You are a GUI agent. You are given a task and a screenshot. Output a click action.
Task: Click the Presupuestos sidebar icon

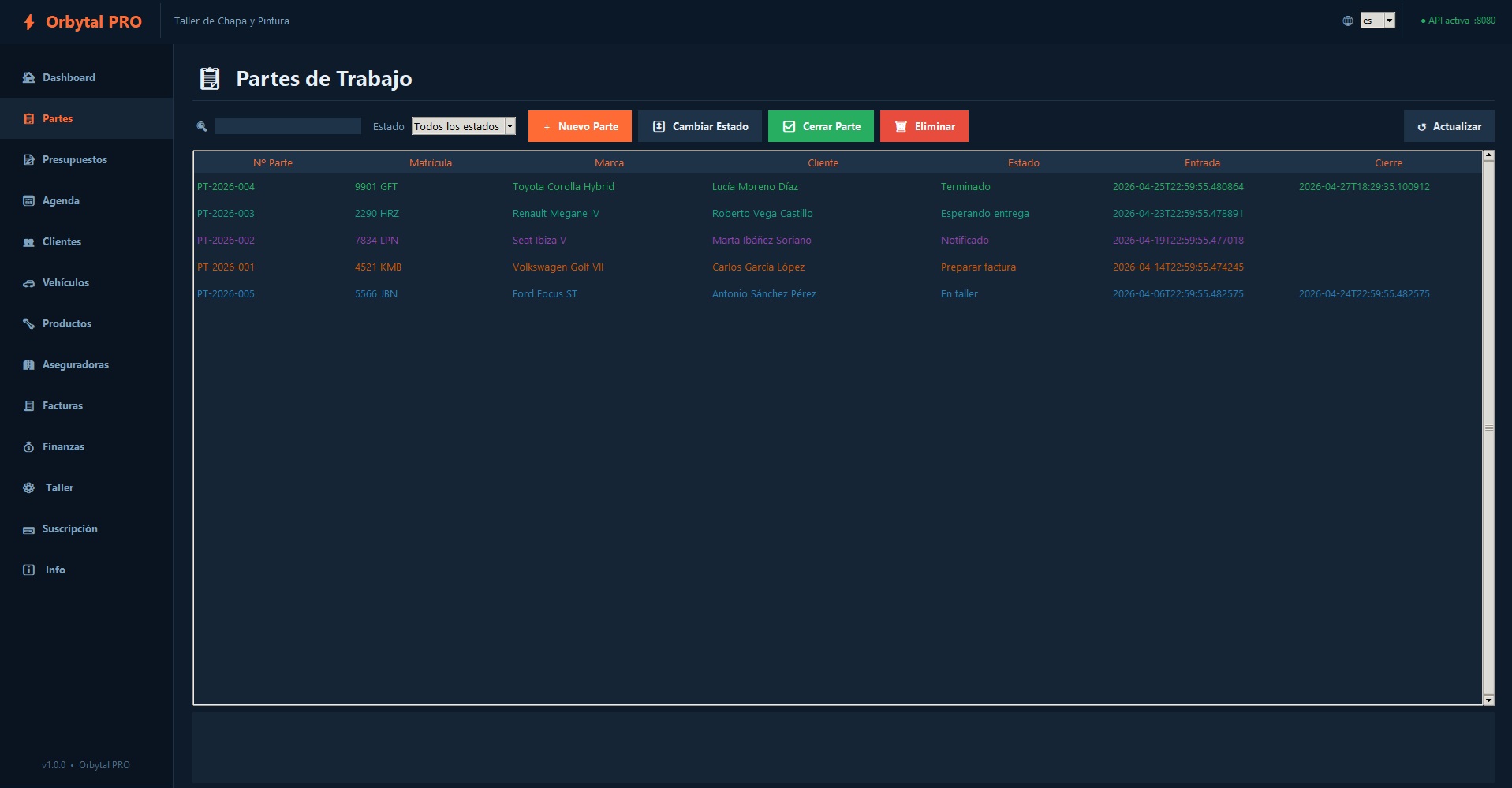[x=29, y=159]
